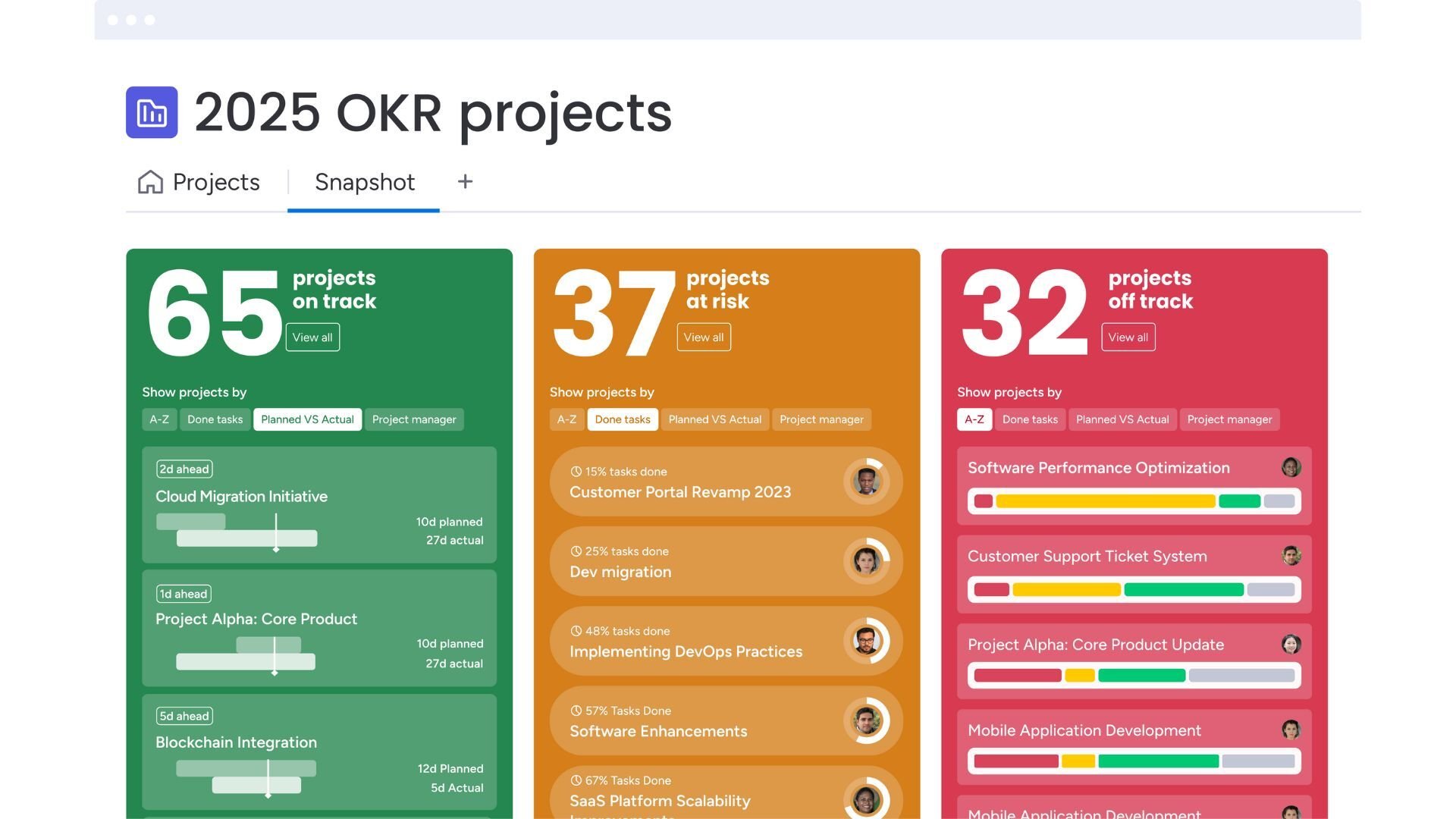
Task: Open the Projects tab
Action: point(215,181)
